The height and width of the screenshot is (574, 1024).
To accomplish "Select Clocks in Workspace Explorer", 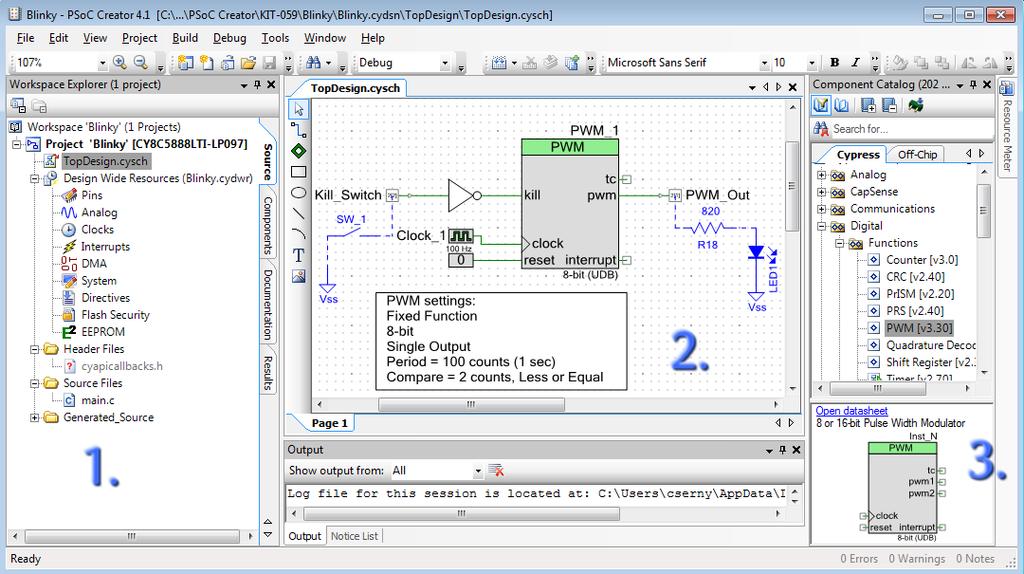I will (97, 229).
